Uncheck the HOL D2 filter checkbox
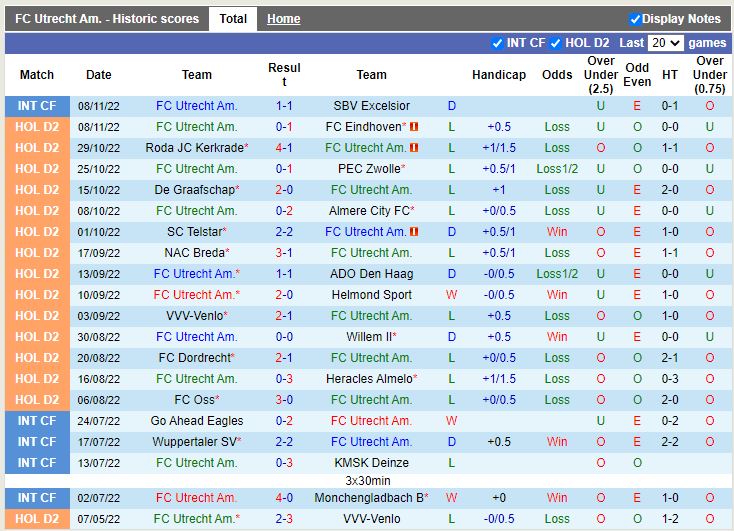 pos(555,43)
